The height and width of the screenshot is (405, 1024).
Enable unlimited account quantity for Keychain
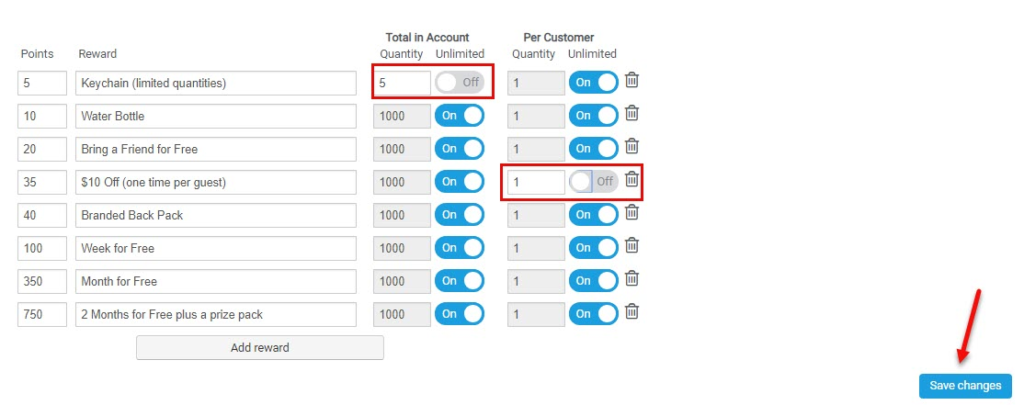point(459,83)
